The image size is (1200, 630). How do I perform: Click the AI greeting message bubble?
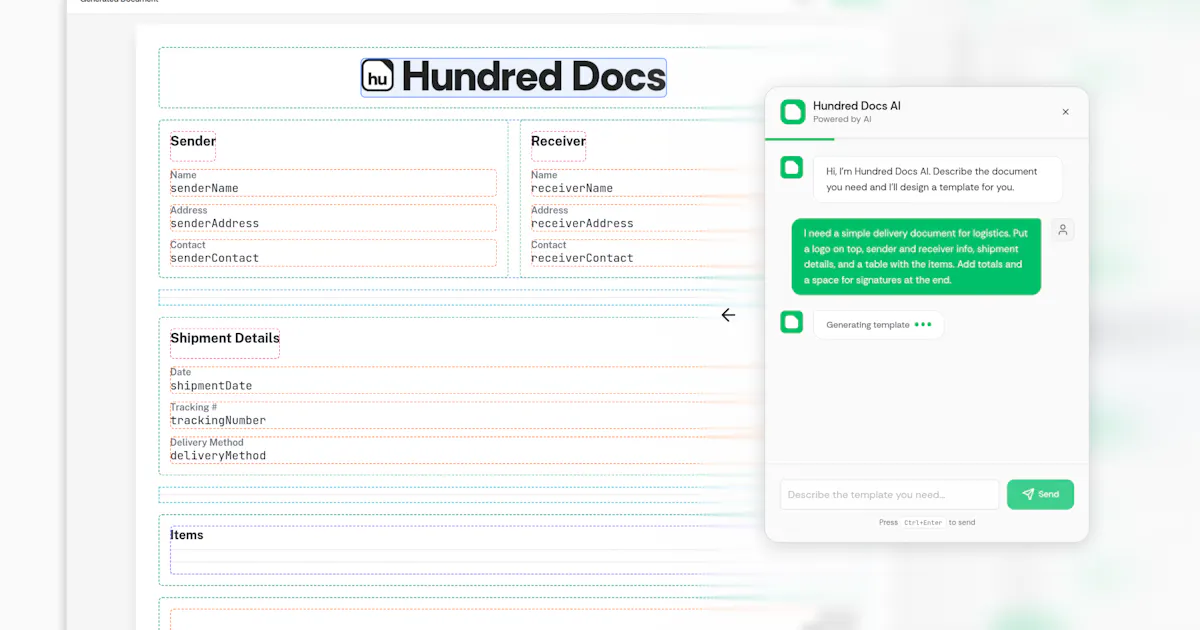point(938,179)
